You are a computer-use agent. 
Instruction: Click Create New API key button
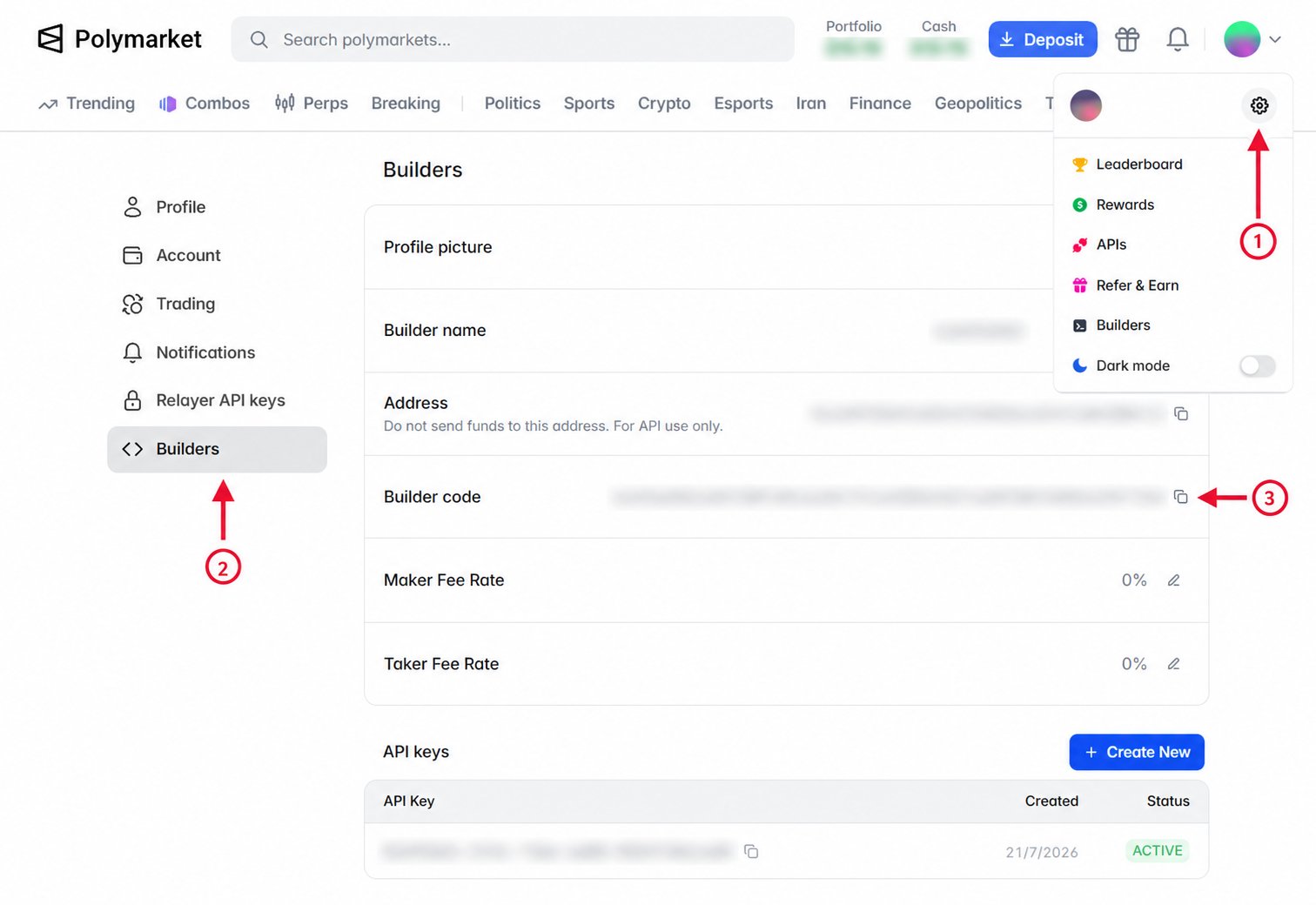1137,752
